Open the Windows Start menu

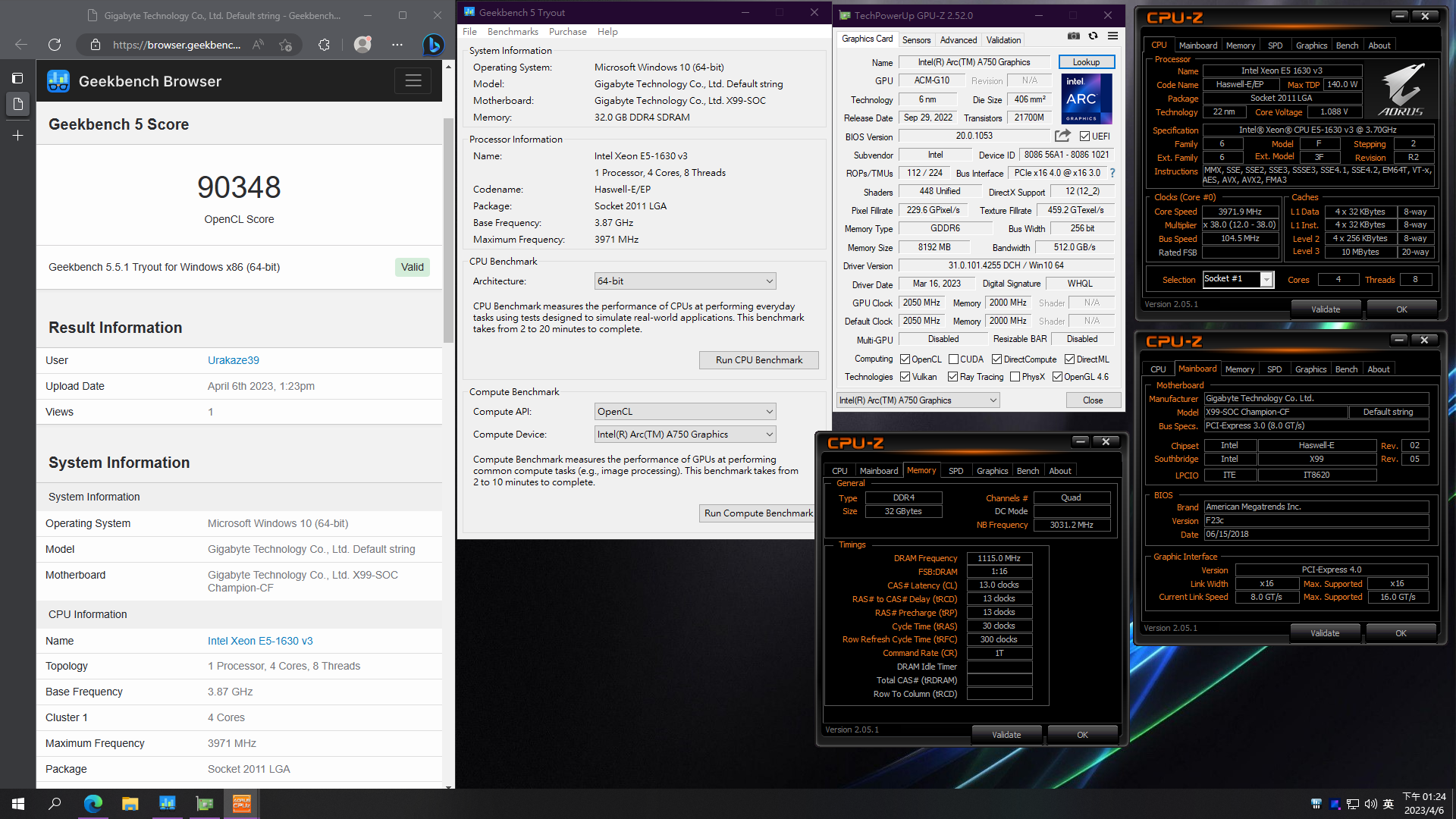[x=18, y=804]
